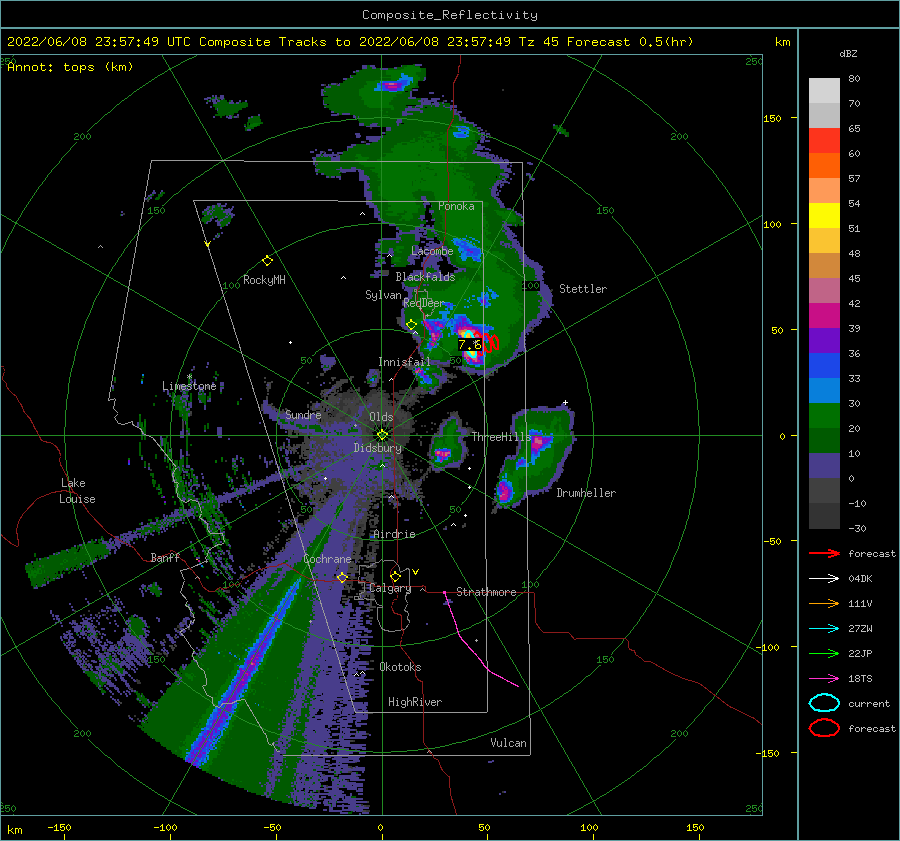Screen dimensions: 900x841
Task: Click the Calgary city label
Action: pyautogui.click(x=390, y=588)
